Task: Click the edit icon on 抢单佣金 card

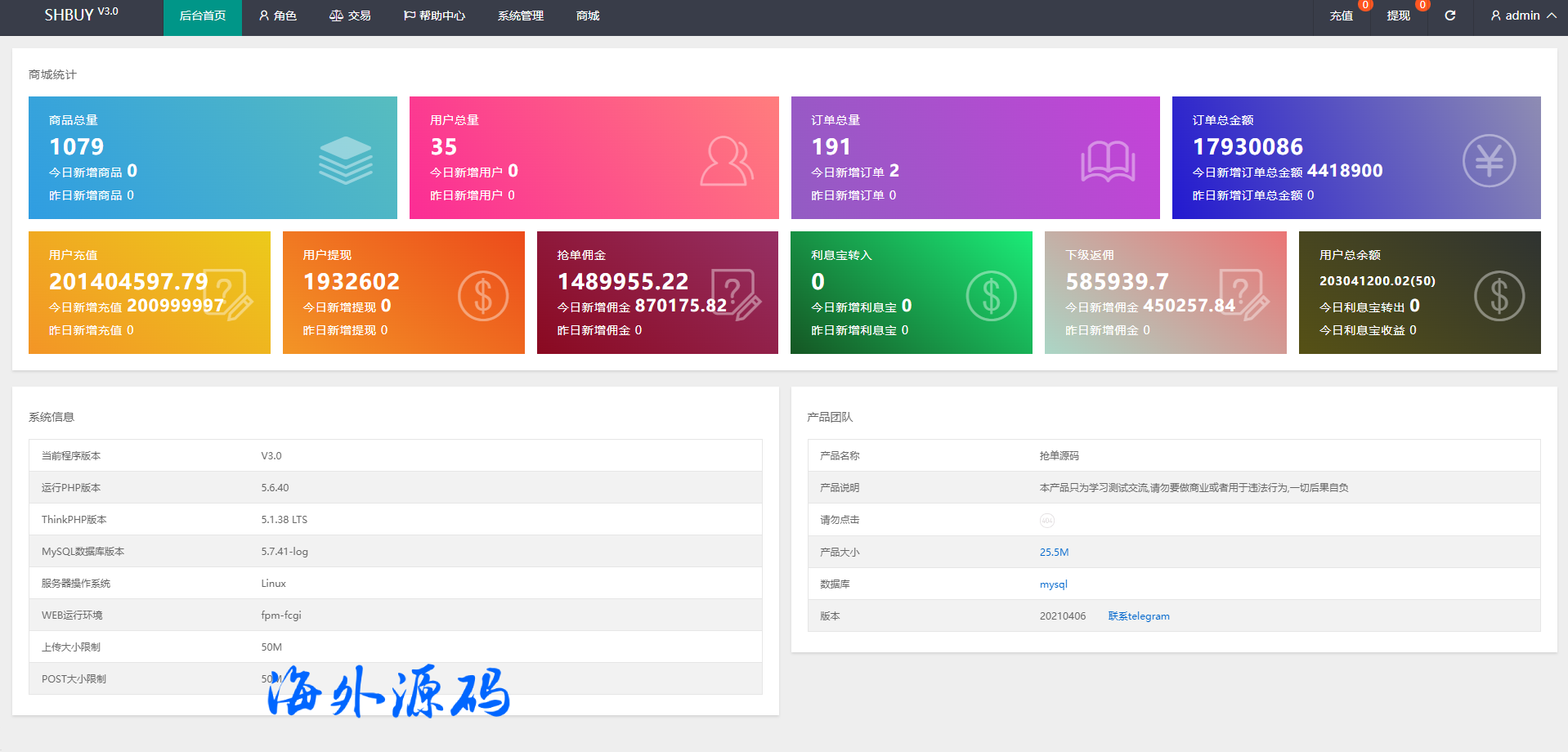Action: [736, 294]
